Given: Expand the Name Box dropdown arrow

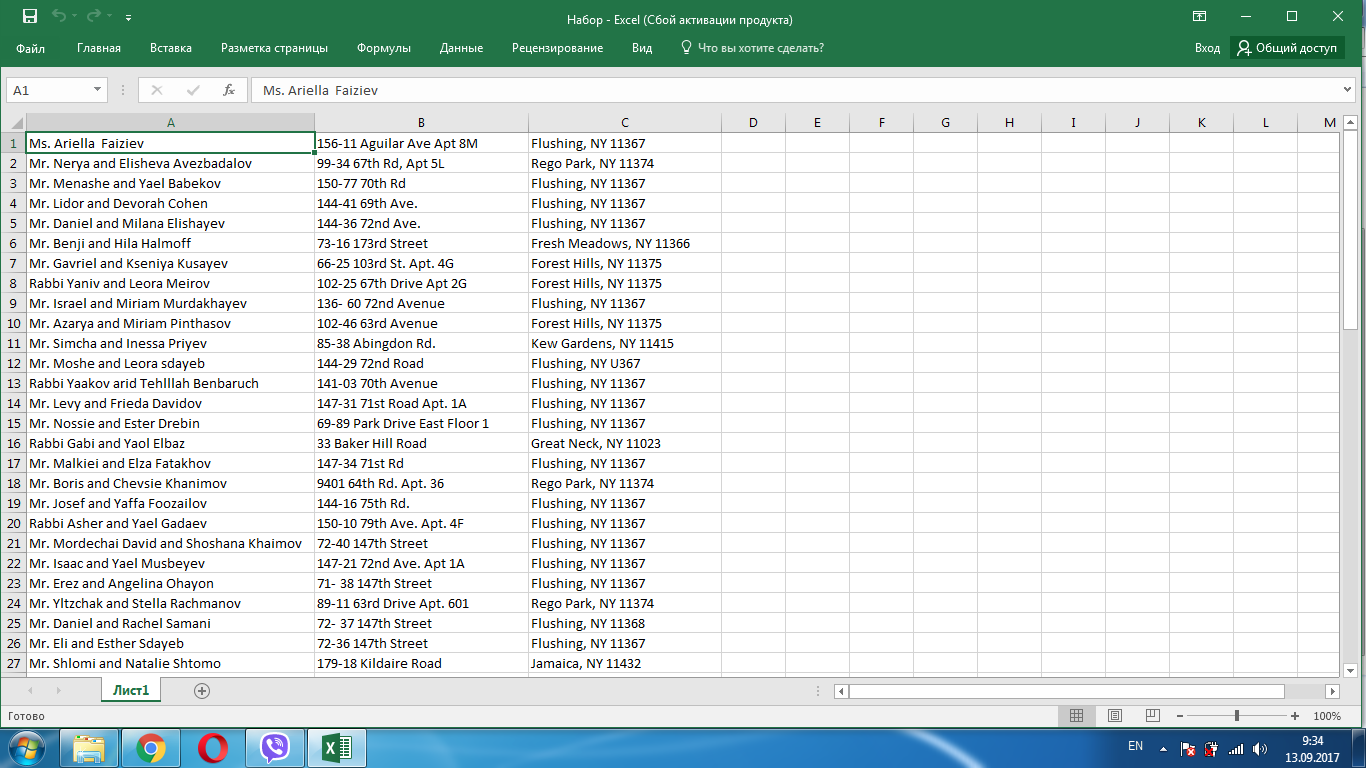Looking at the screenshot, I should click(x=98, y=90).
